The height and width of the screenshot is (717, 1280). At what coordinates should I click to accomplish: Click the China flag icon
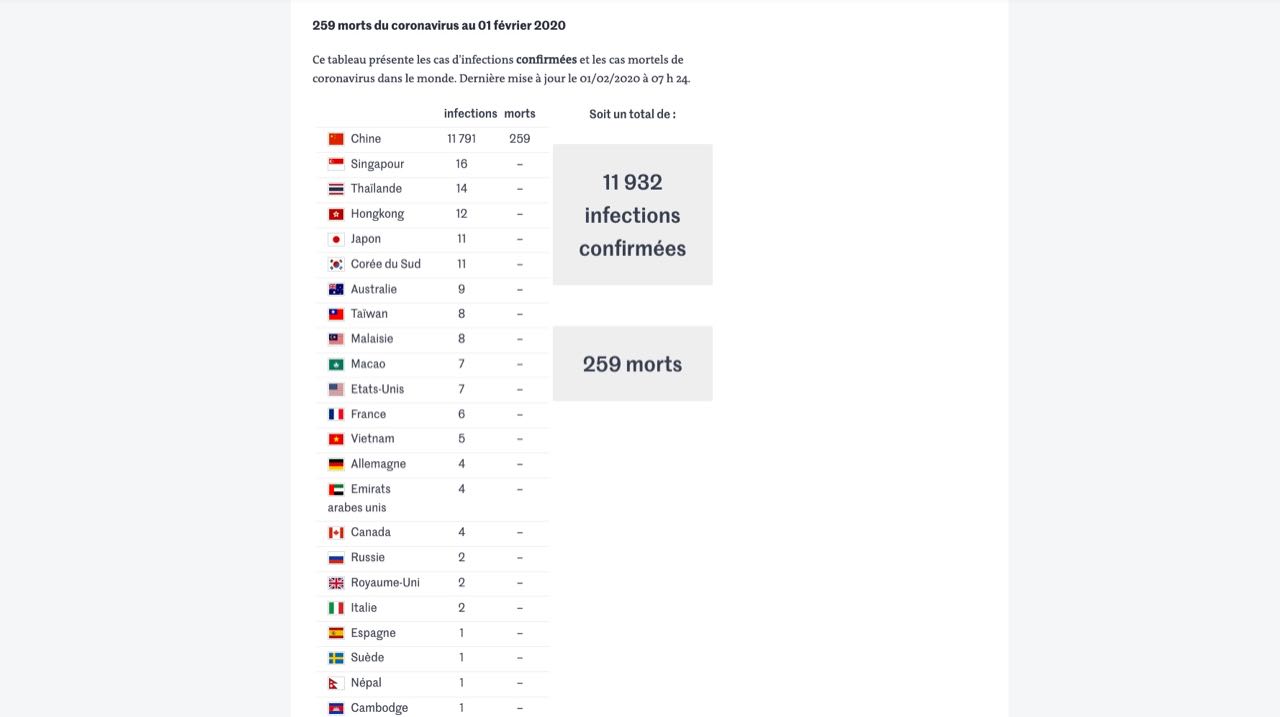click(336, 139)
